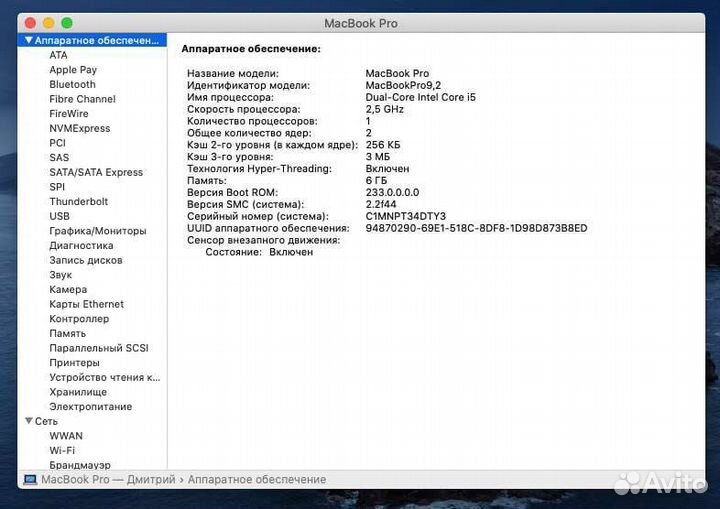Screen dimensions: 720x509
Task: Select the Аппаратное обеспечение: heading text
Action: (251, 49)
